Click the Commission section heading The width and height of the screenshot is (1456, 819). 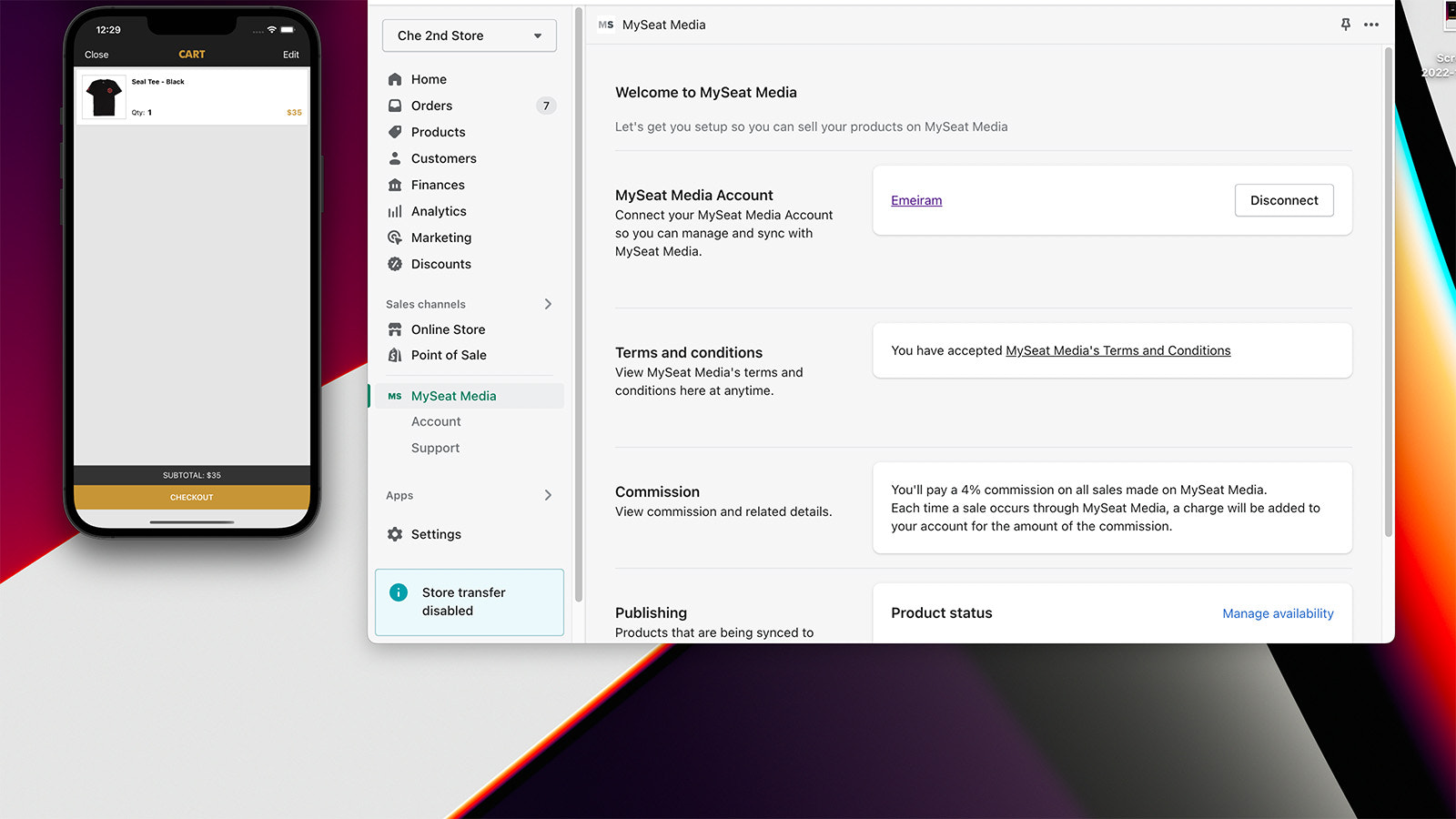click(x=657, y=491)
